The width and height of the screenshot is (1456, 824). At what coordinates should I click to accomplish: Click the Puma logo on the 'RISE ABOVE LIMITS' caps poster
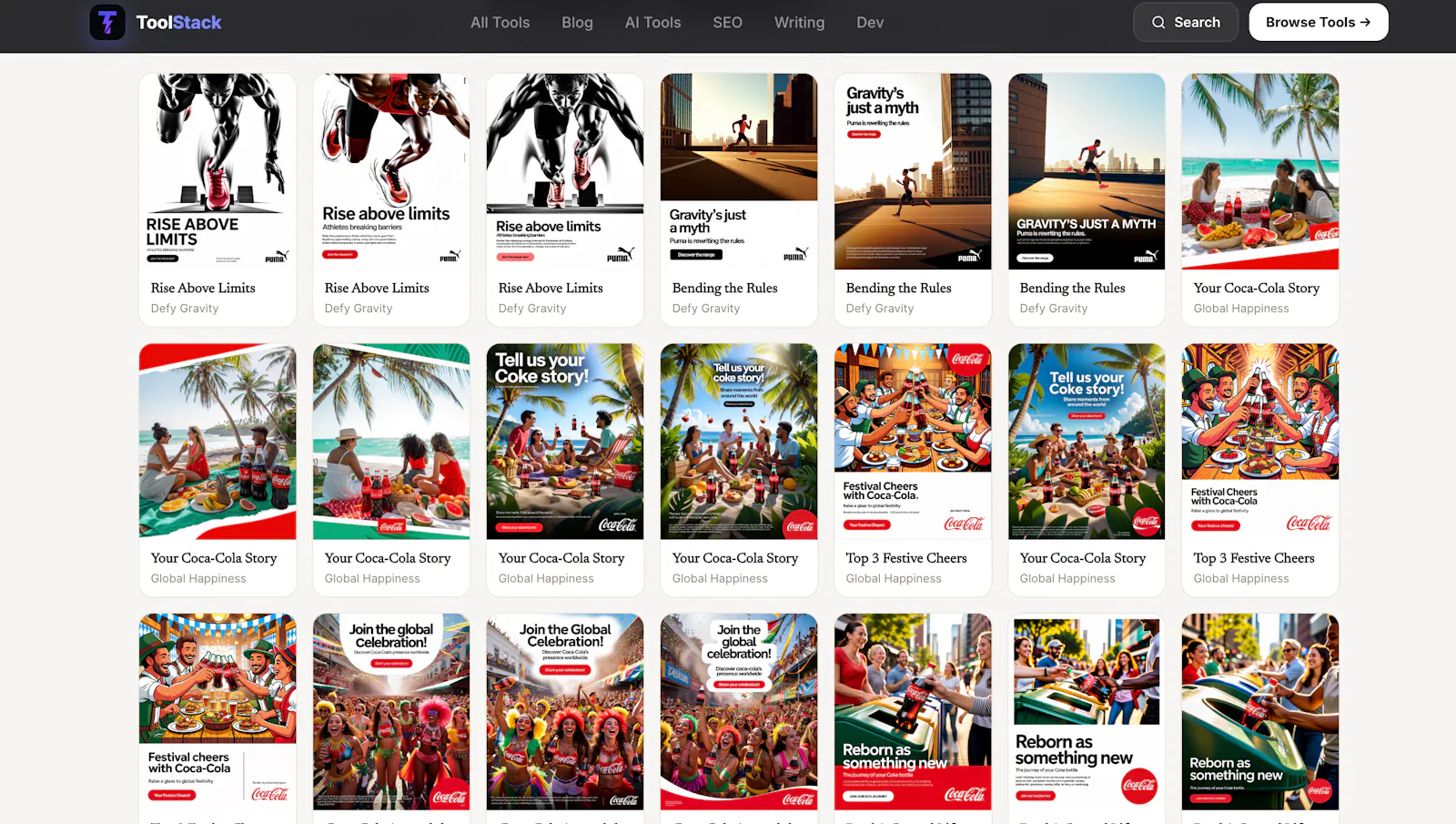click(277, 257)
